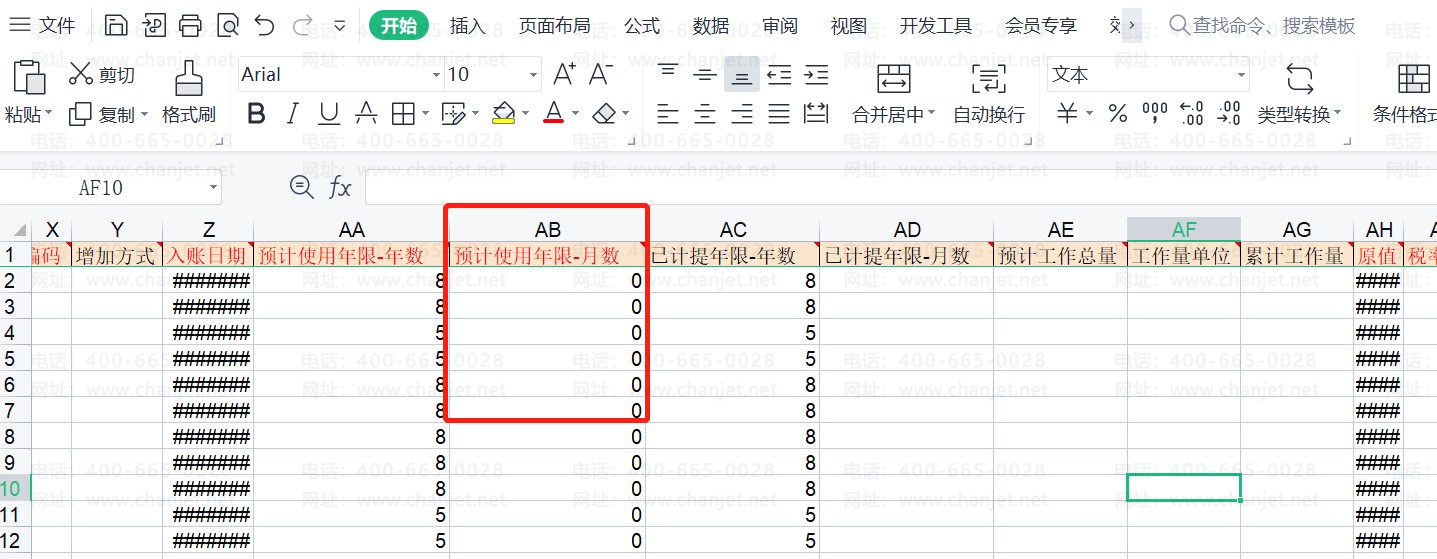Click the draw border pencil icon

[454, 114]
